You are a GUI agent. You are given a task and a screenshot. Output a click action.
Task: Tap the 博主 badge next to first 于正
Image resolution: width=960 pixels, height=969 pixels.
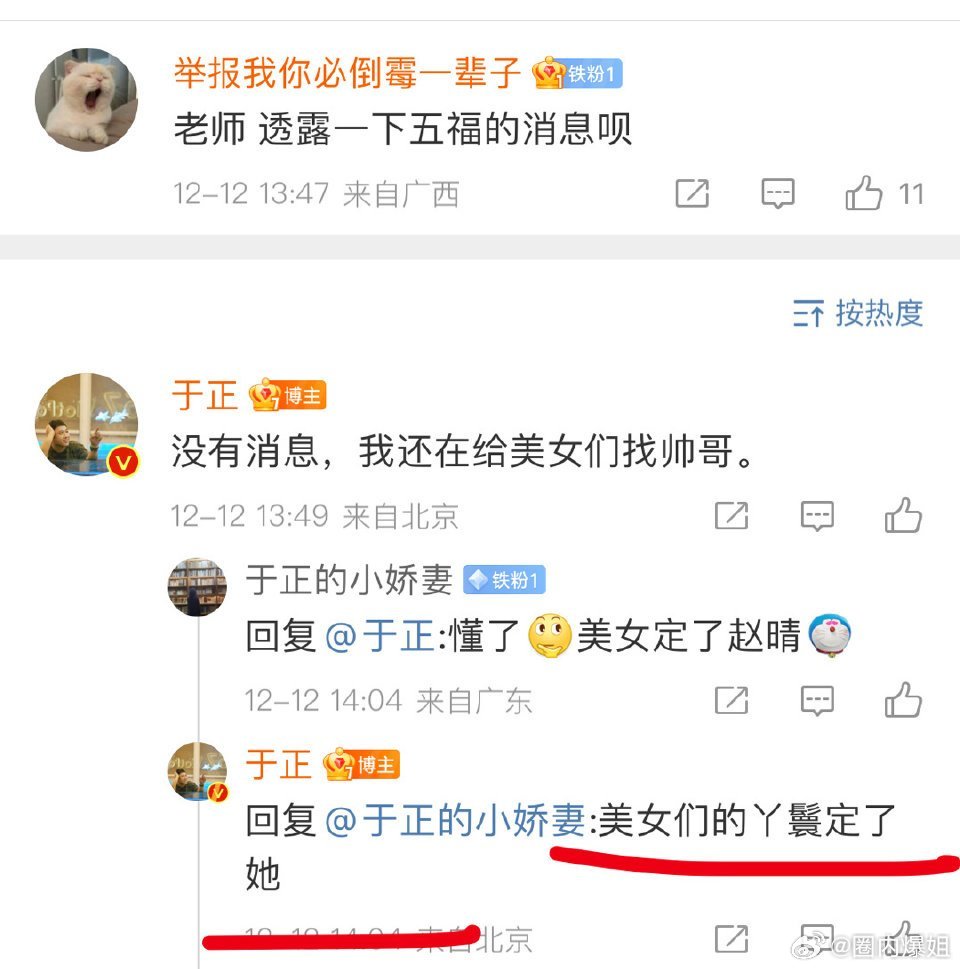[287, 395]
